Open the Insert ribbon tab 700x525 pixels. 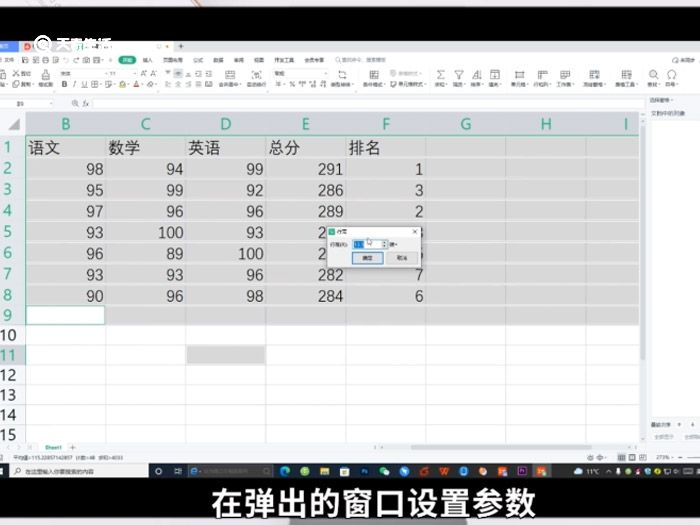click(148, 60)
